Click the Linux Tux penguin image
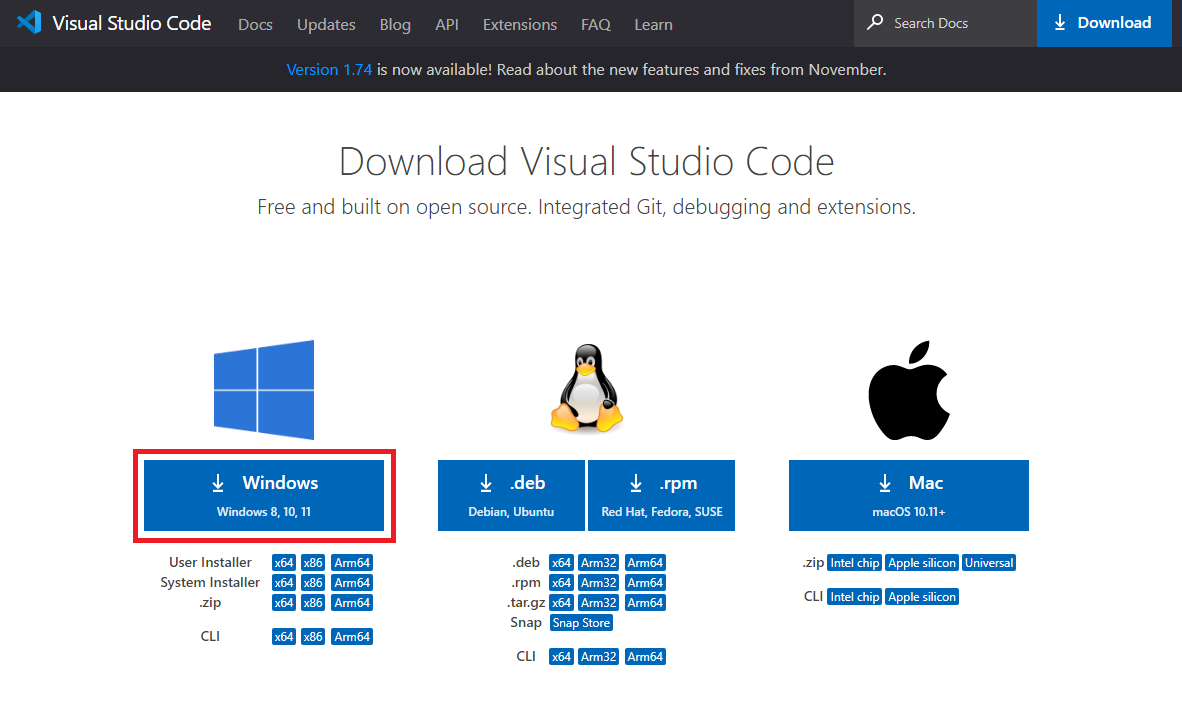 [x=586, y=388]
